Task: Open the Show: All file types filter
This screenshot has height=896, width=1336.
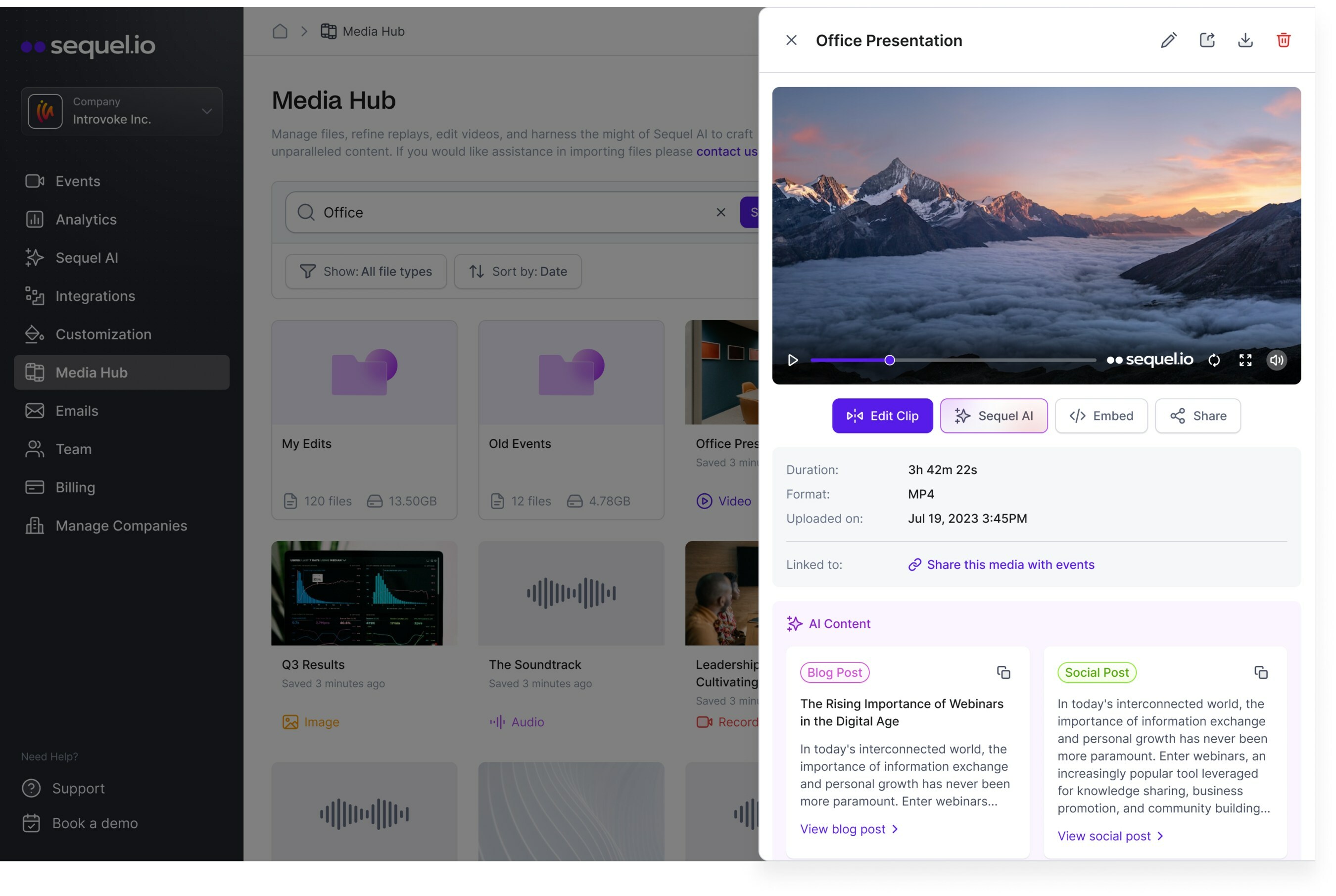Action: point(366,272)
